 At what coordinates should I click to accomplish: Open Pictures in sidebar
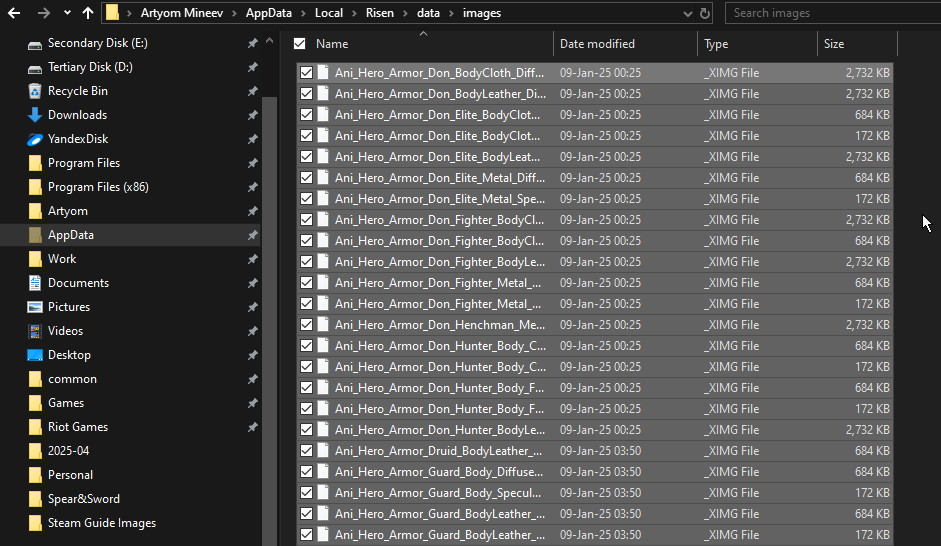pyautogui.click(x=68, y=307)
